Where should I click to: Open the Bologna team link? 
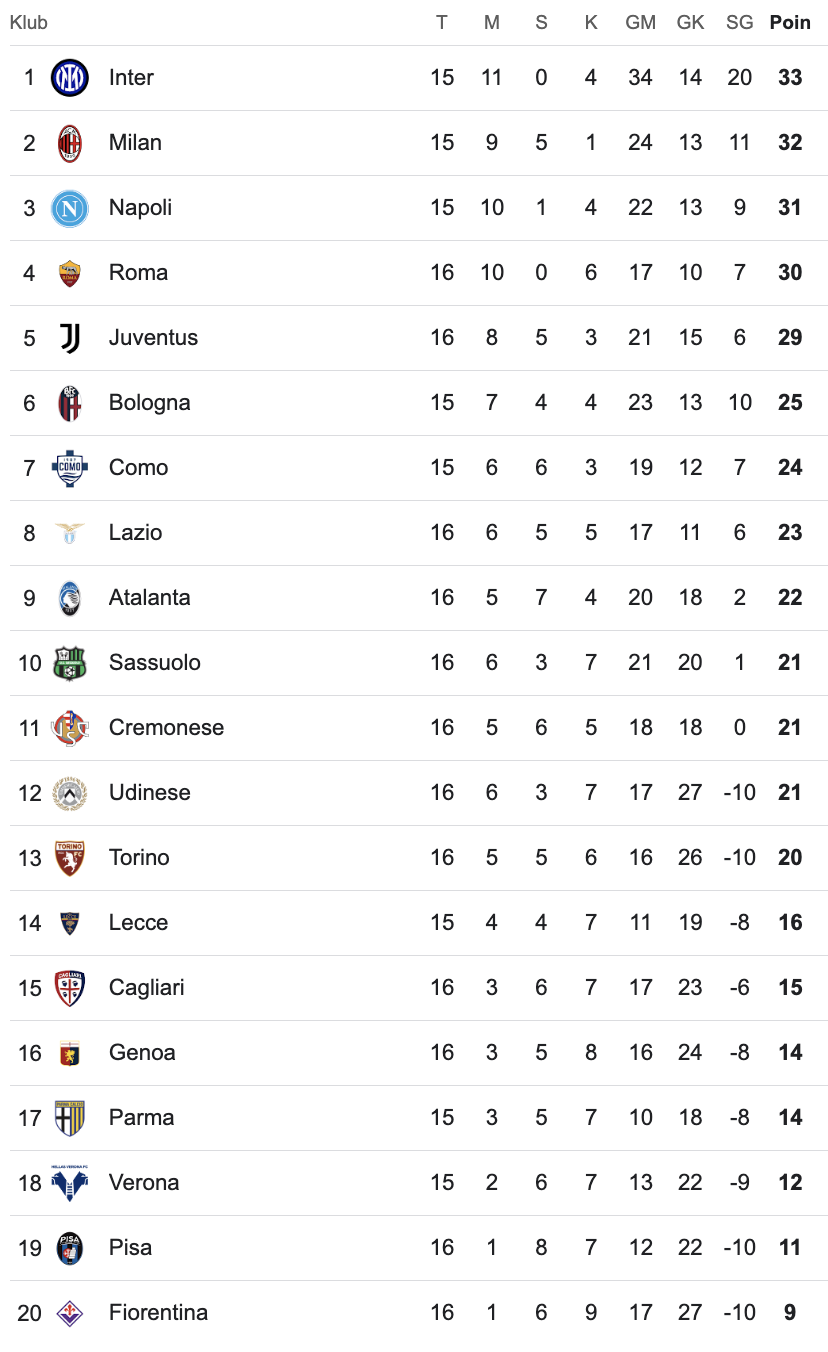tap(149, 403)
